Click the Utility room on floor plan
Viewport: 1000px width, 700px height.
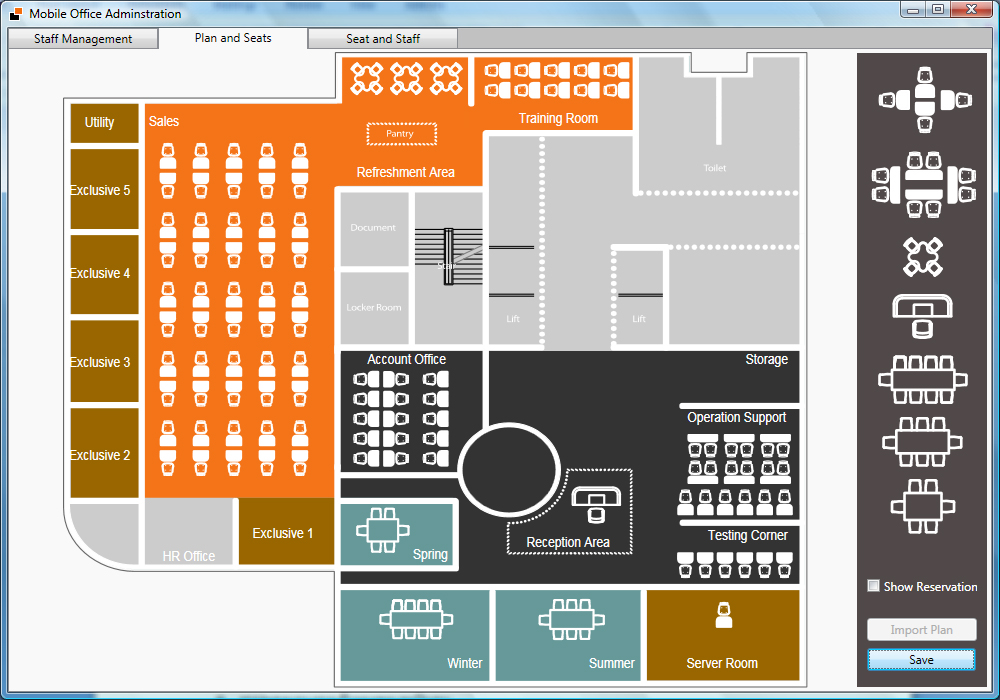[104, 123]
